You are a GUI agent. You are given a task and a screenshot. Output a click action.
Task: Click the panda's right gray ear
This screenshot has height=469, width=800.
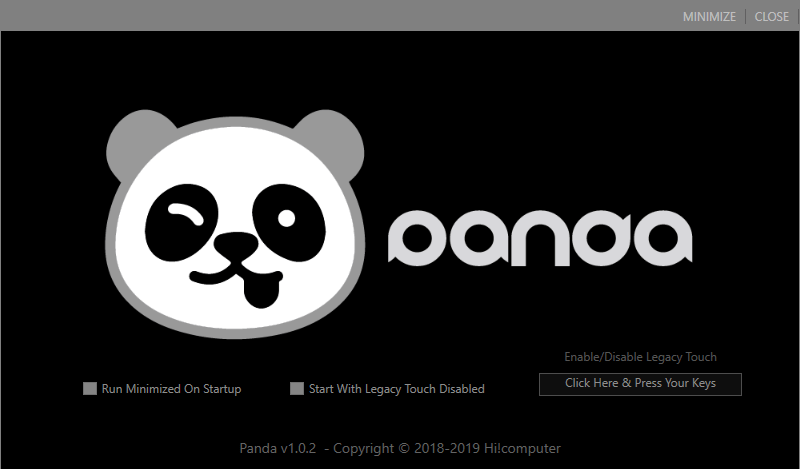pyautogui.click(x=334, y=142)
